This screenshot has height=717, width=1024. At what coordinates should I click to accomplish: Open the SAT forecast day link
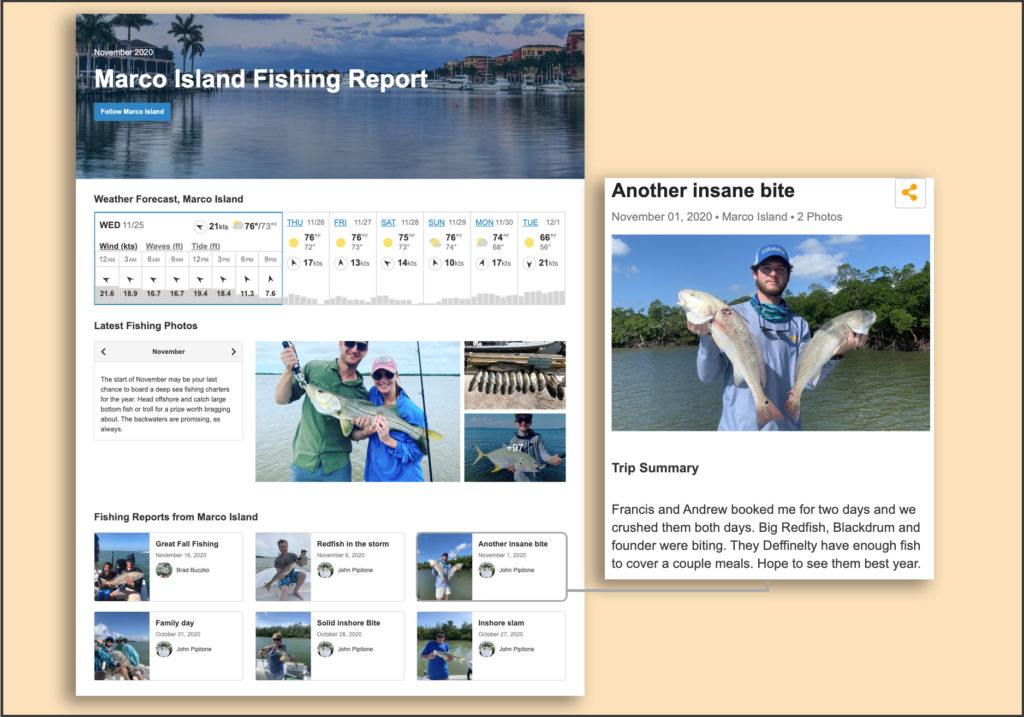pos(388,222)
